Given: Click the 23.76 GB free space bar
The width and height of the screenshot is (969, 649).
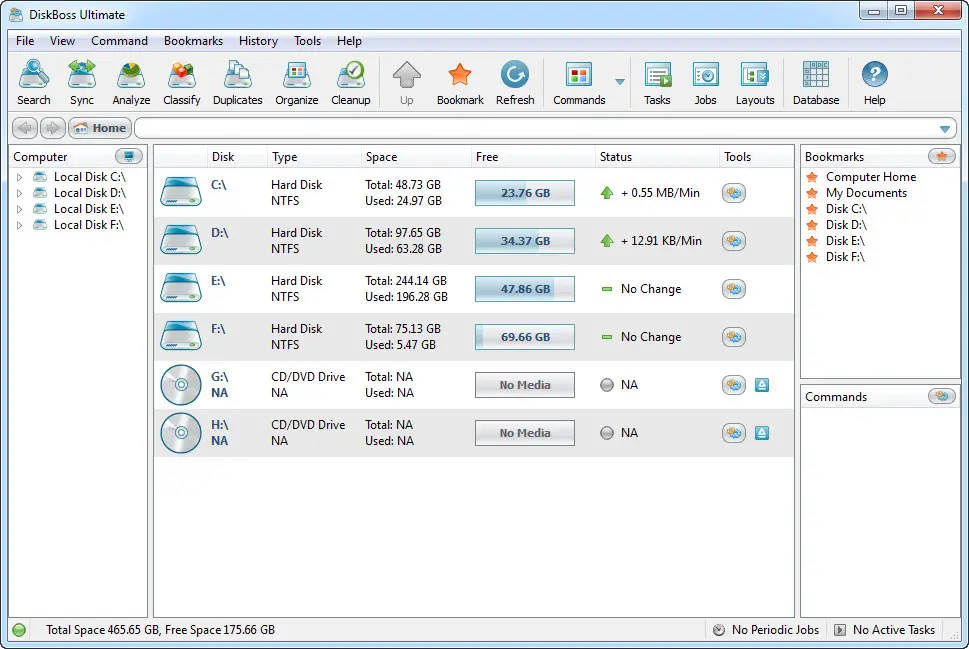Looking at the screenshot, I should click(525, 193).
